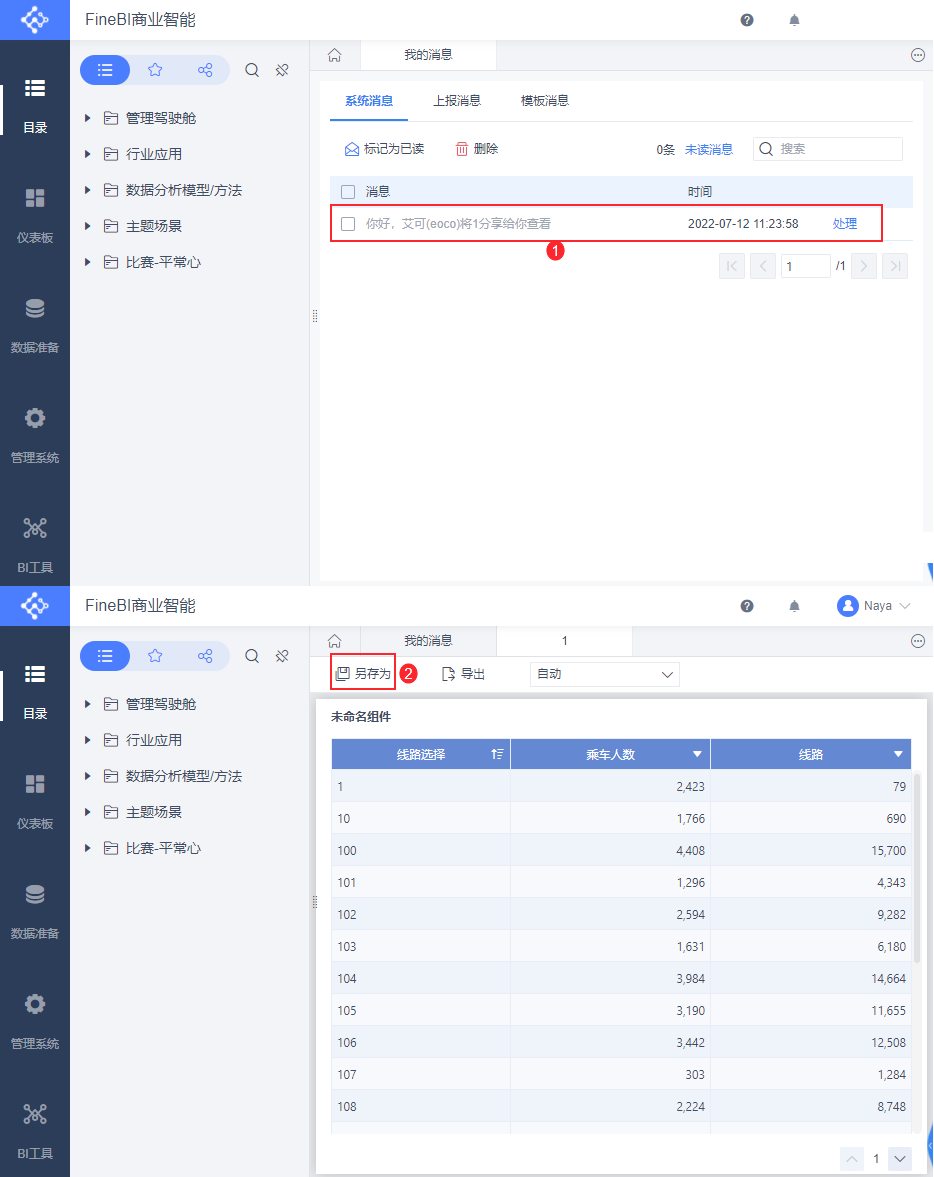The height and width of the screenshot is (1177, 934).
Task: Open notification bell beside Naya avatar
Action: (x=794, y=606)
